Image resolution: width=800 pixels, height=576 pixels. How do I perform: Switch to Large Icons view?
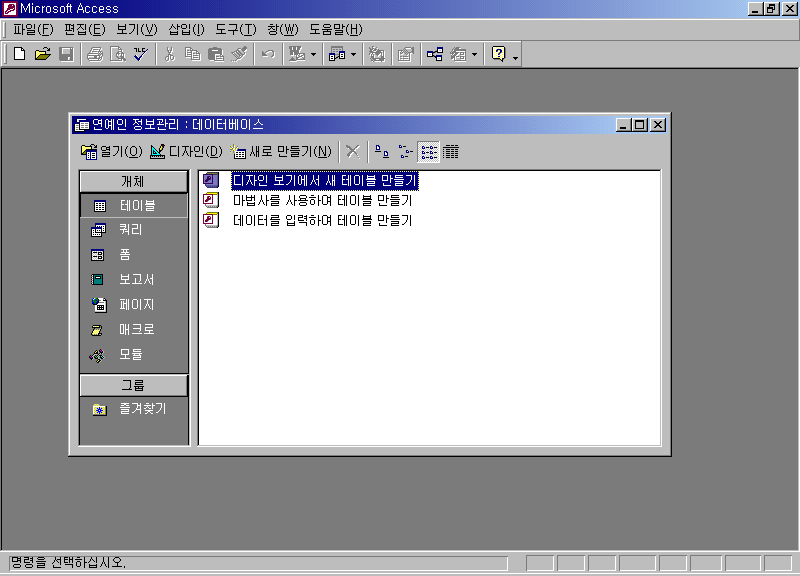click(382, 152)
